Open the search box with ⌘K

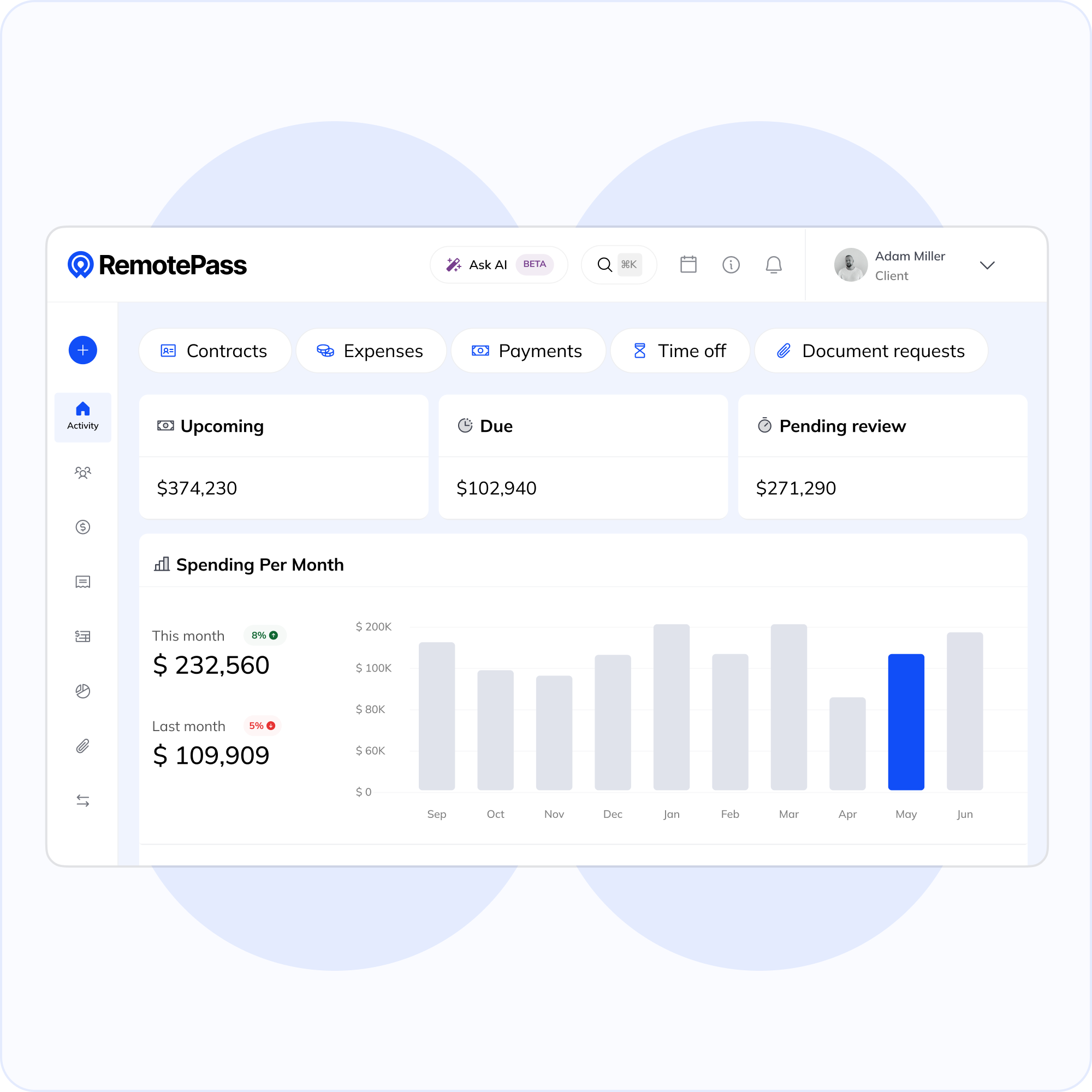tap(619, 264)
